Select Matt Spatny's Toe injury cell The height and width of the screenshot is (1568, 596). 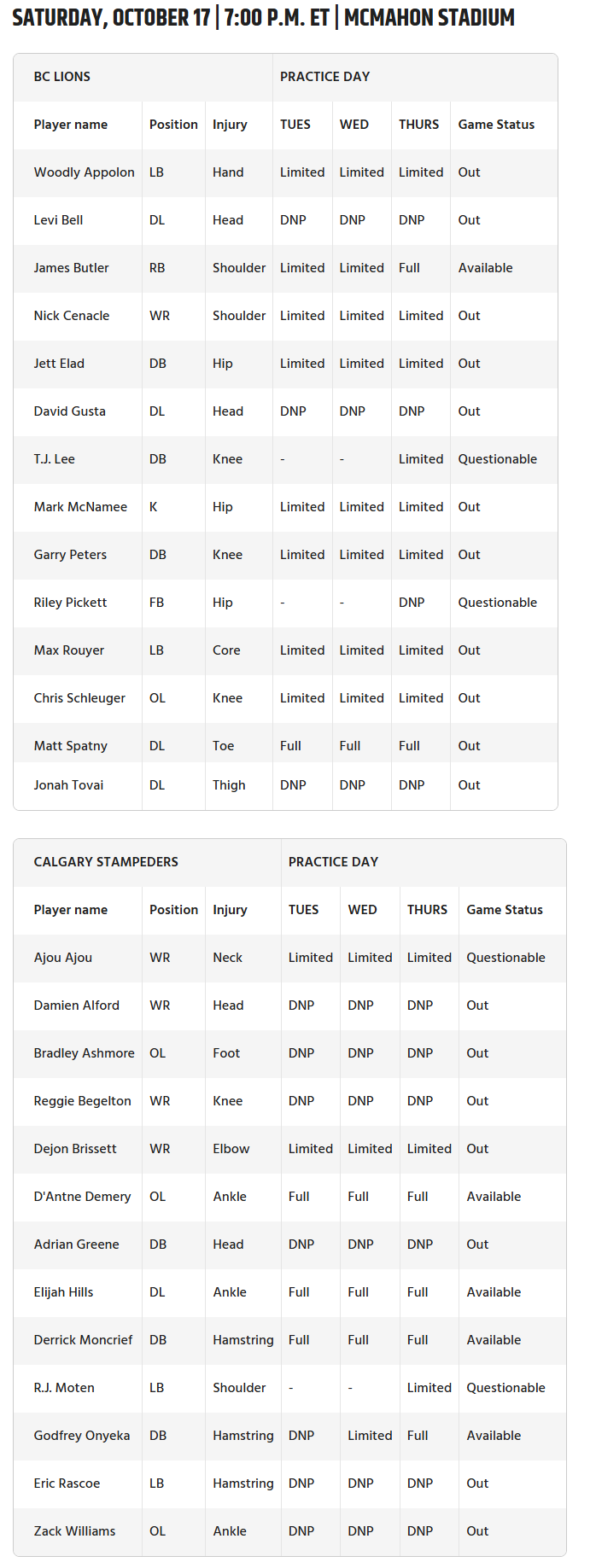click(x=223, y=746)
